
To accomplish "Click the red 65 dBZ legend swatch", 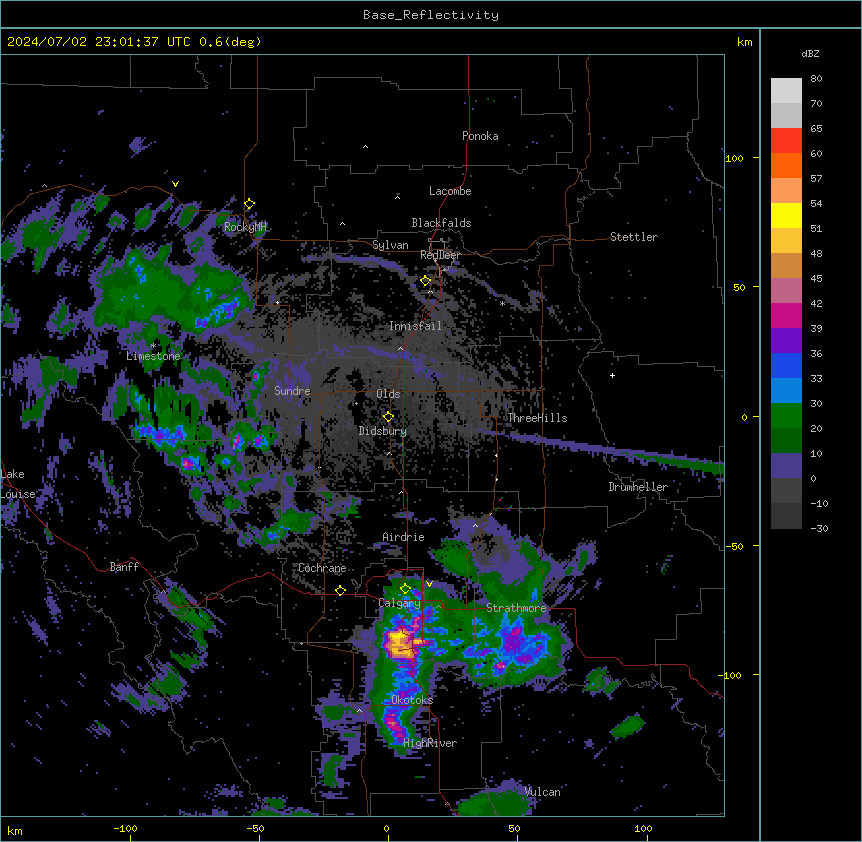I will [x=786, y=141].
